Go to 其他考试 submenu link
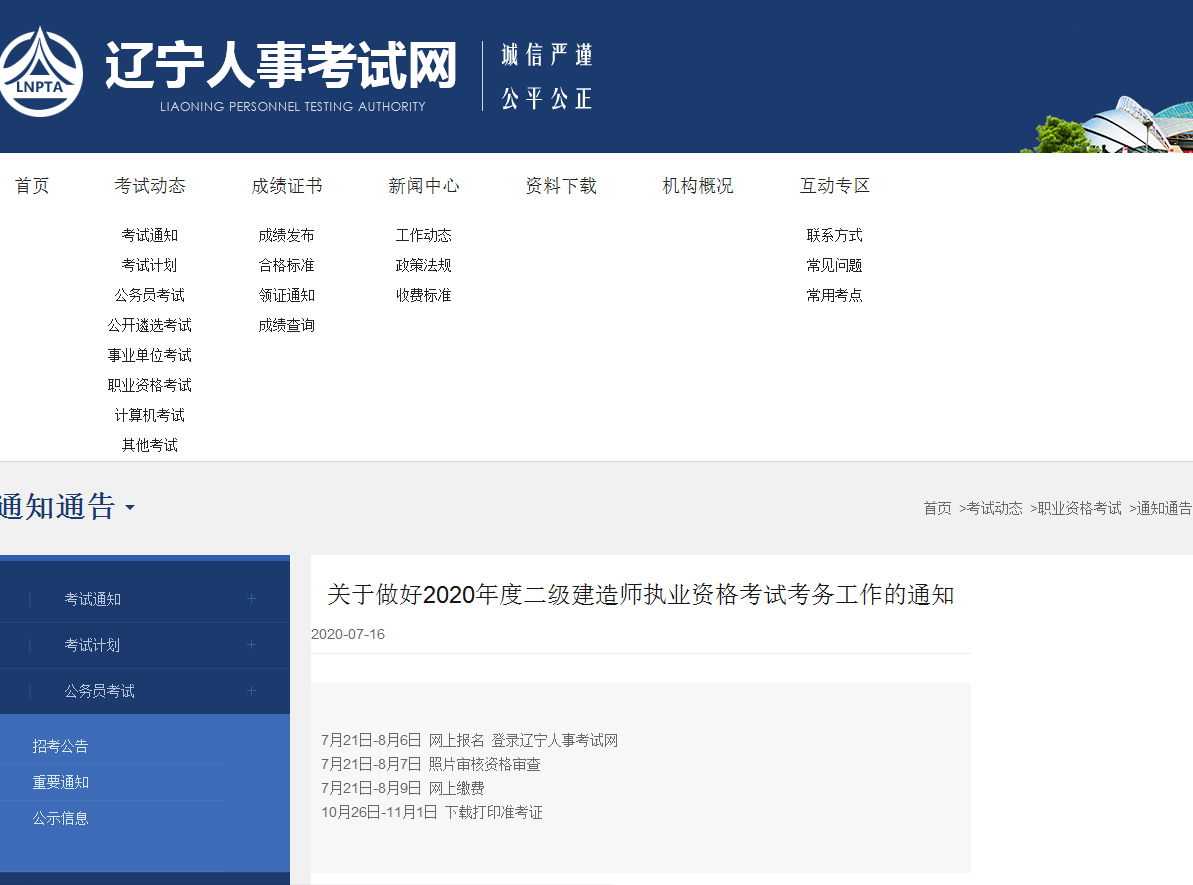 pyautogui.click(x=150, y=445)
